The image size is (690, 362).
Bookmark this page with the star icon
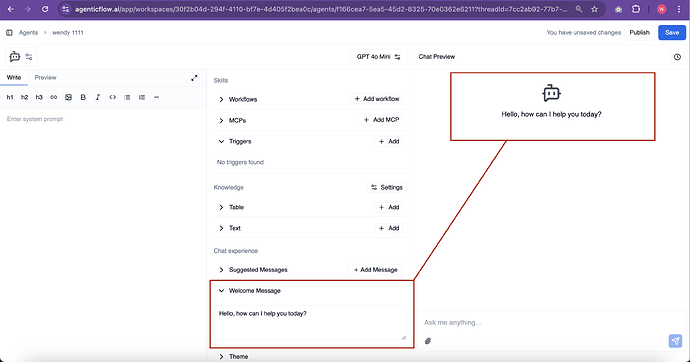595,9
